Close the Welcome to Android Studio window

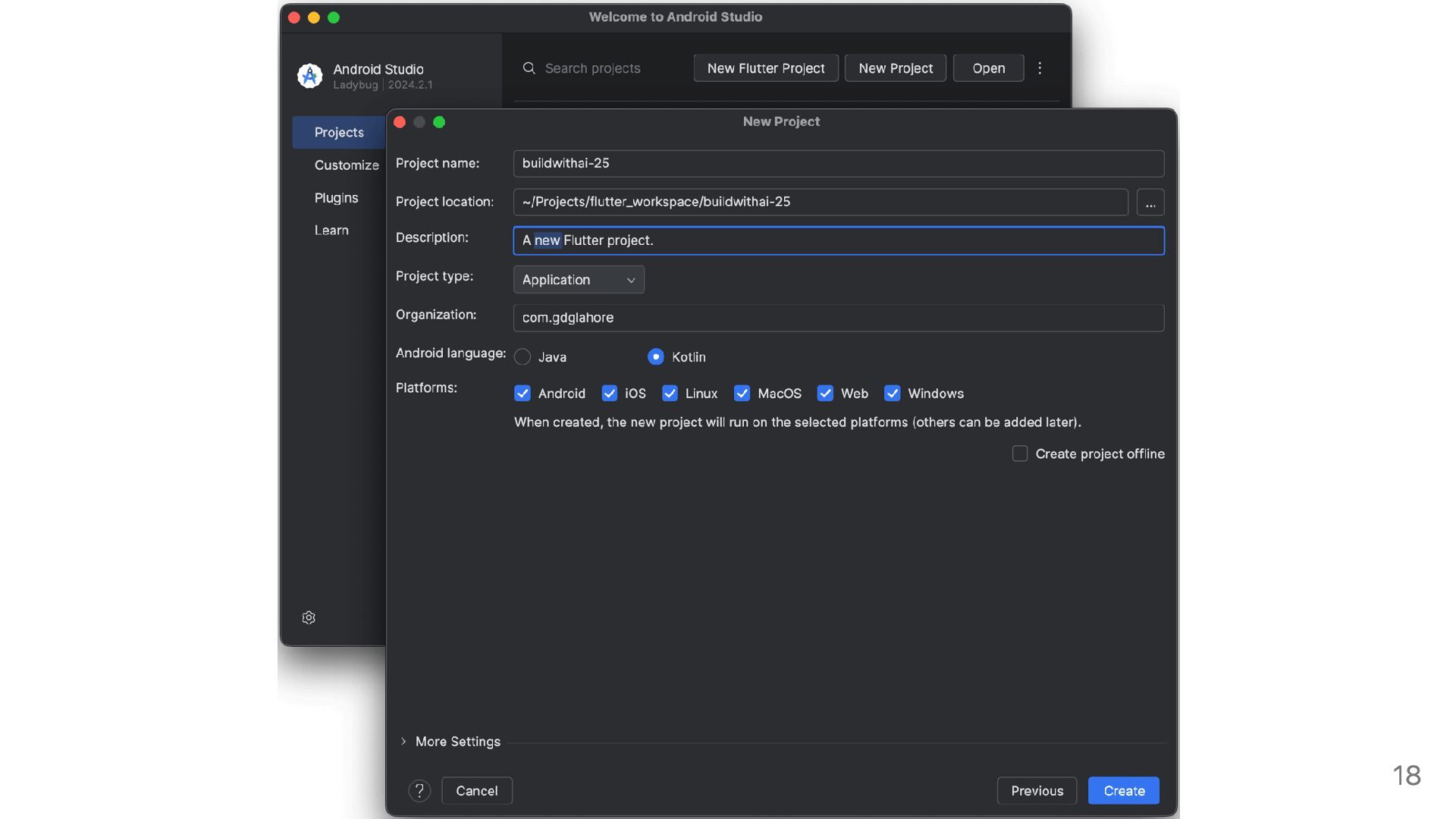(294, 17)
